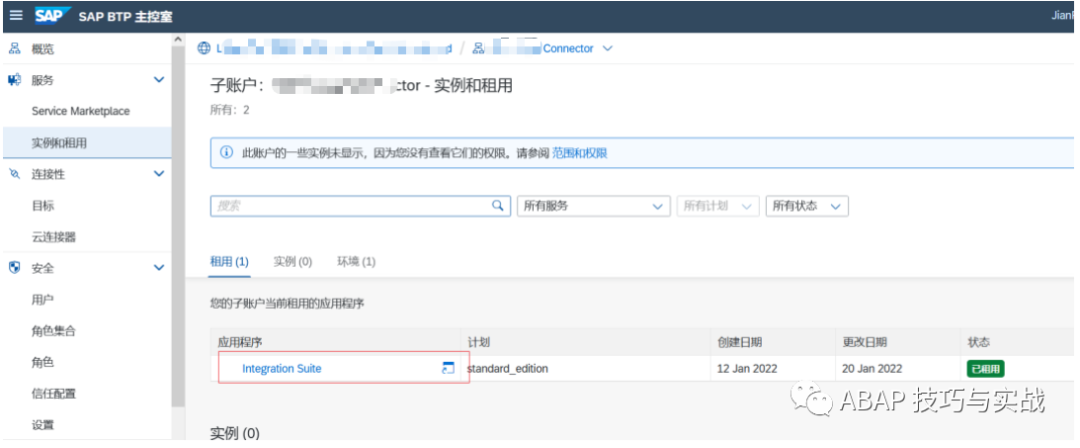Image resolution: width=1080 pixels, height=448 pixels.
Task: Click the info icon in message strip
Action: (x=227, y=152)
